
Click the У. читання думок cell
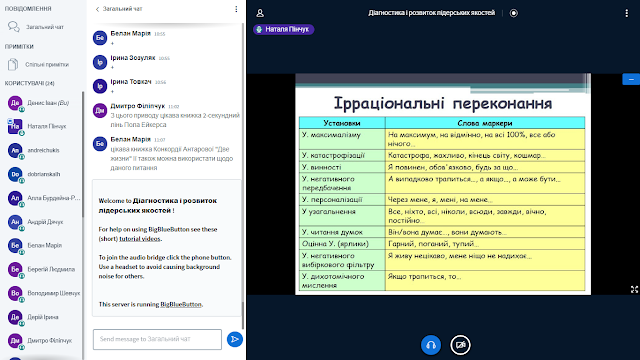(342, 232)
